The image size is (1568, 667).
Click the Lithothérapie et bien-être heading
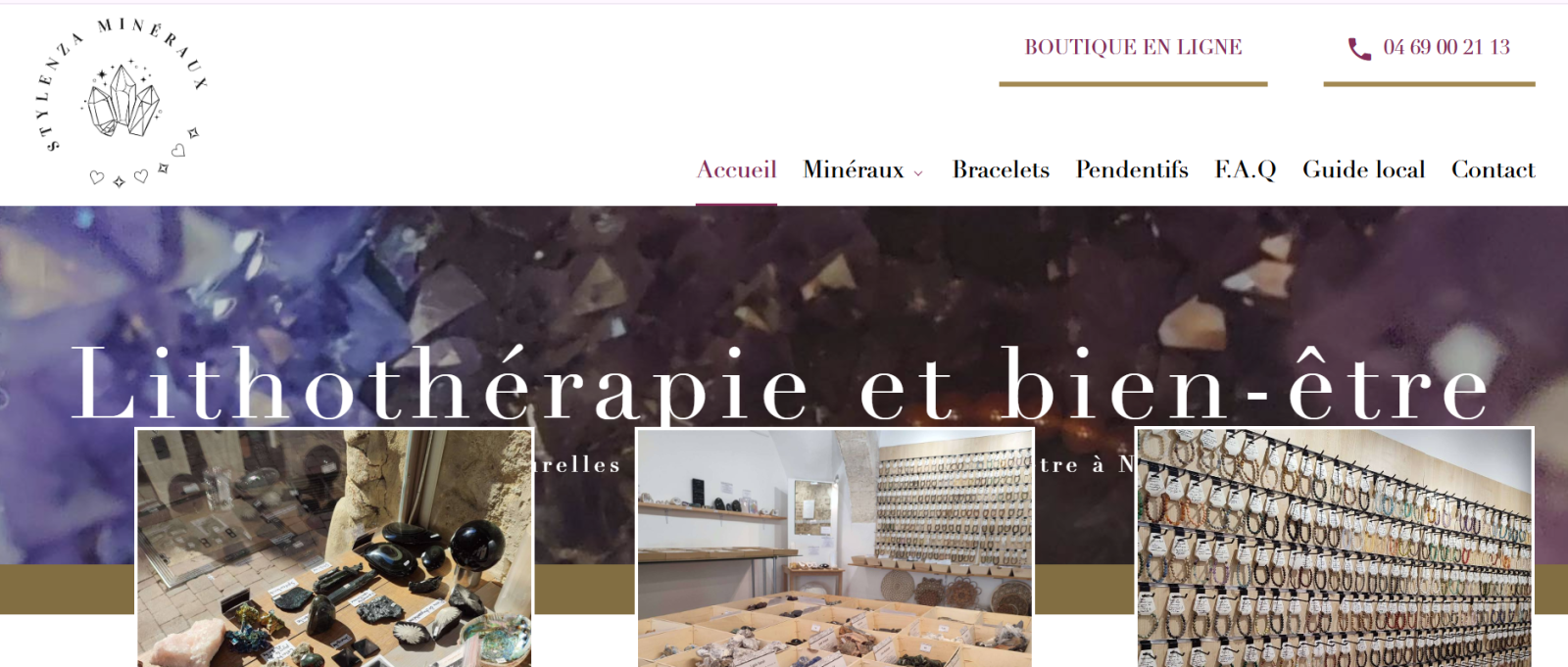(x=781, y=385)
